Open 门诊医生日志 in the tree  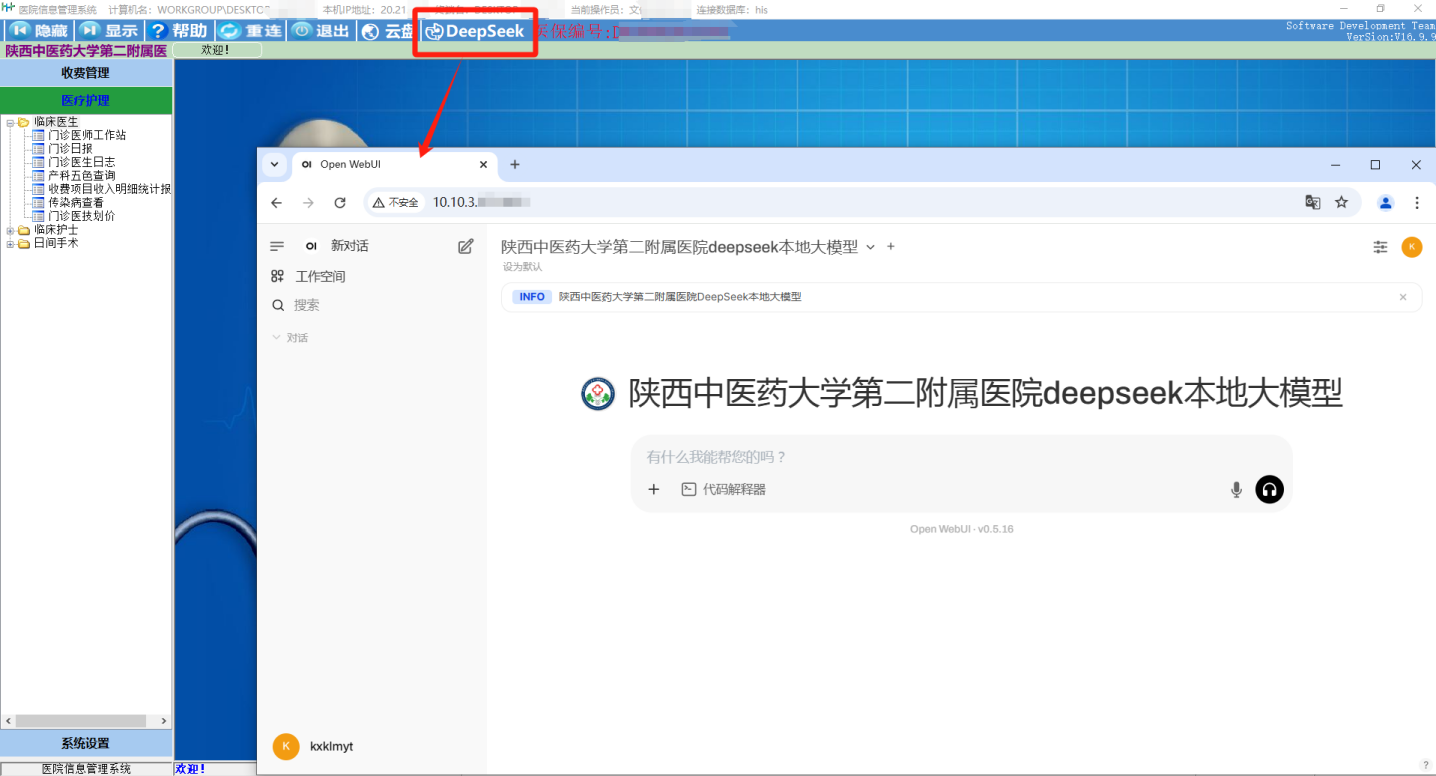pyautogui.click(x=81, y=162)
